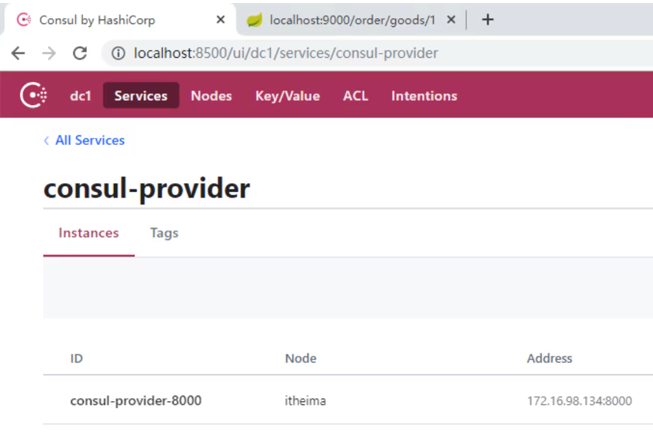The image size is (653, 435).
Task: Click the Consul logo in navbar
Action: click(x=33, y=95)
